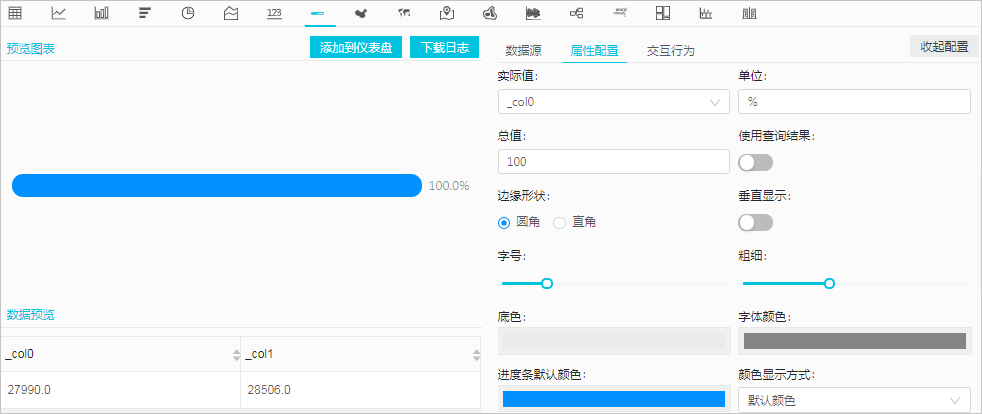This screenshot has width=982, height=414.
Task: Toggle 垂直显示 switch
Action: [x=756, y=222]
